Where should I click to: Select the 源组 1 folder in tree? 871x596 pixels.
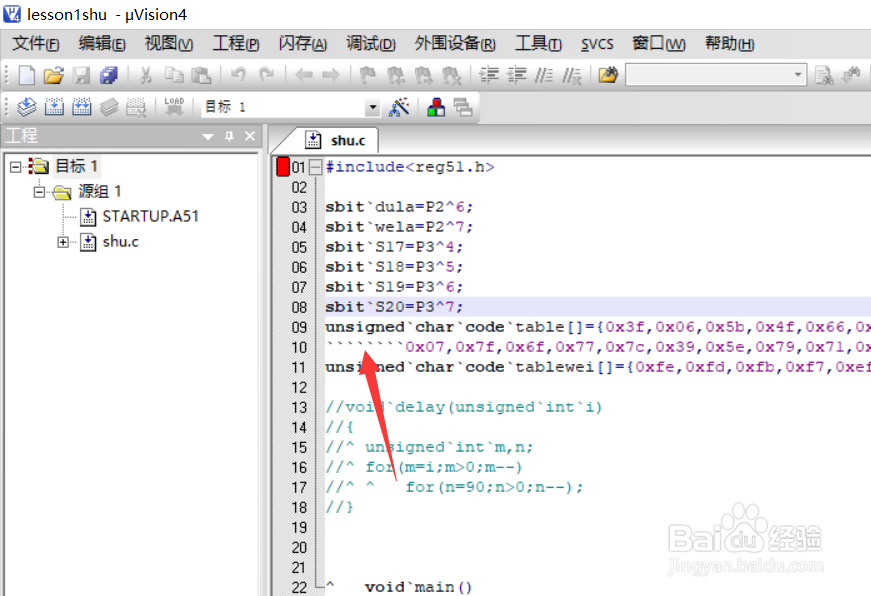[x=99, y=191]
